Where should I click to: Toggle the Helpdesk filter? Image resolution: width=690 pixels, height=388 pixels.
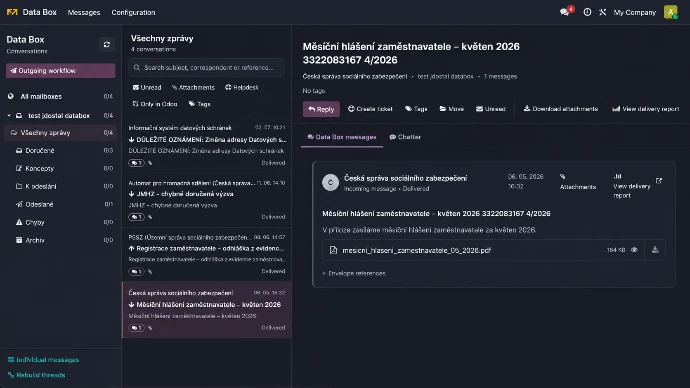(242, 88)
